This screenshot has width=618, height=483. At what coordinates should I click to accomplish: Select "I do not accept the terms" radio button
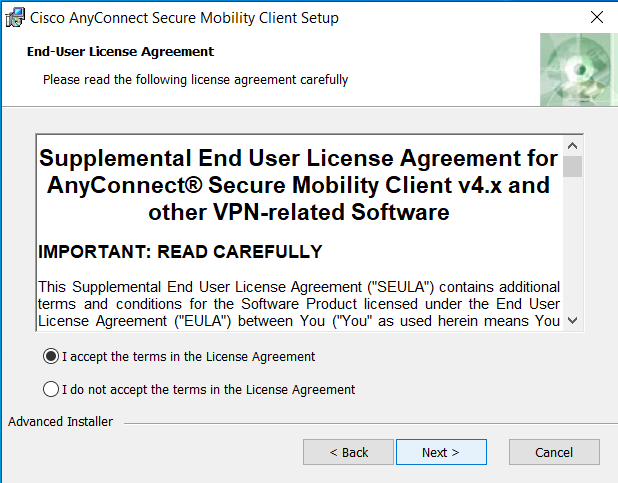tap(51, 390)
